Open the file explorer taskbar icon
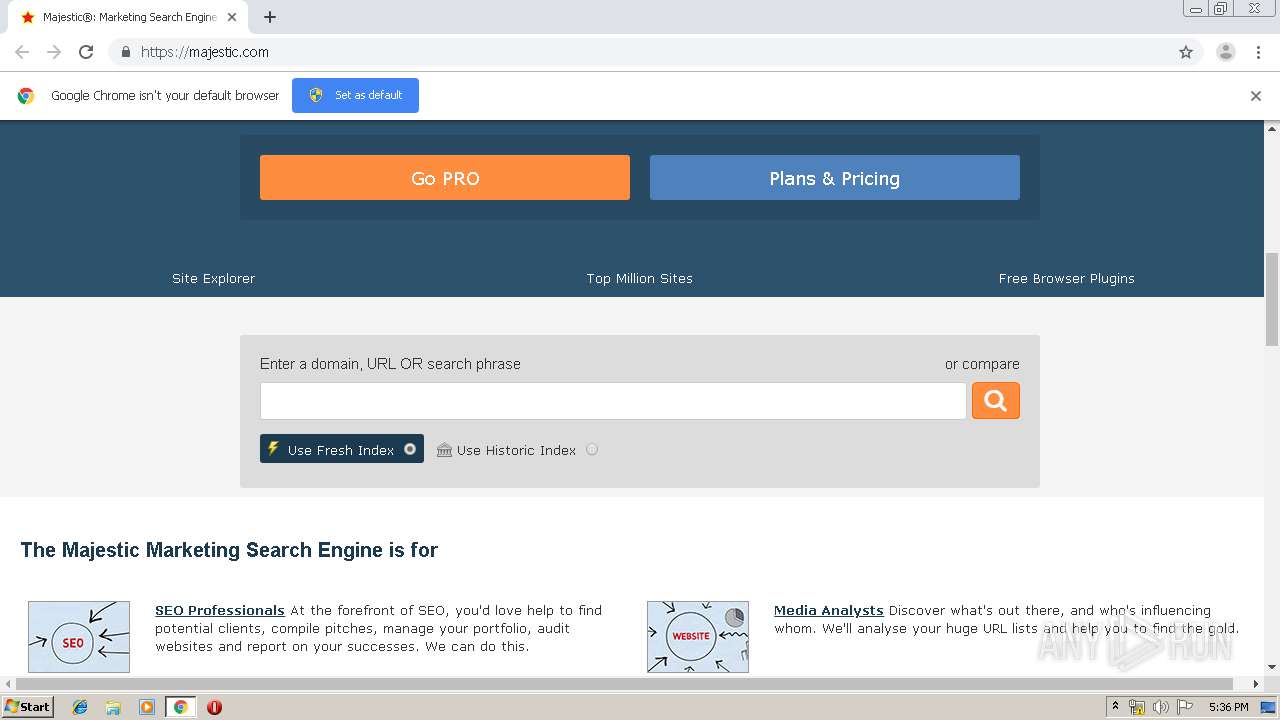1280x720 pixels. click(x=113, y=707)
